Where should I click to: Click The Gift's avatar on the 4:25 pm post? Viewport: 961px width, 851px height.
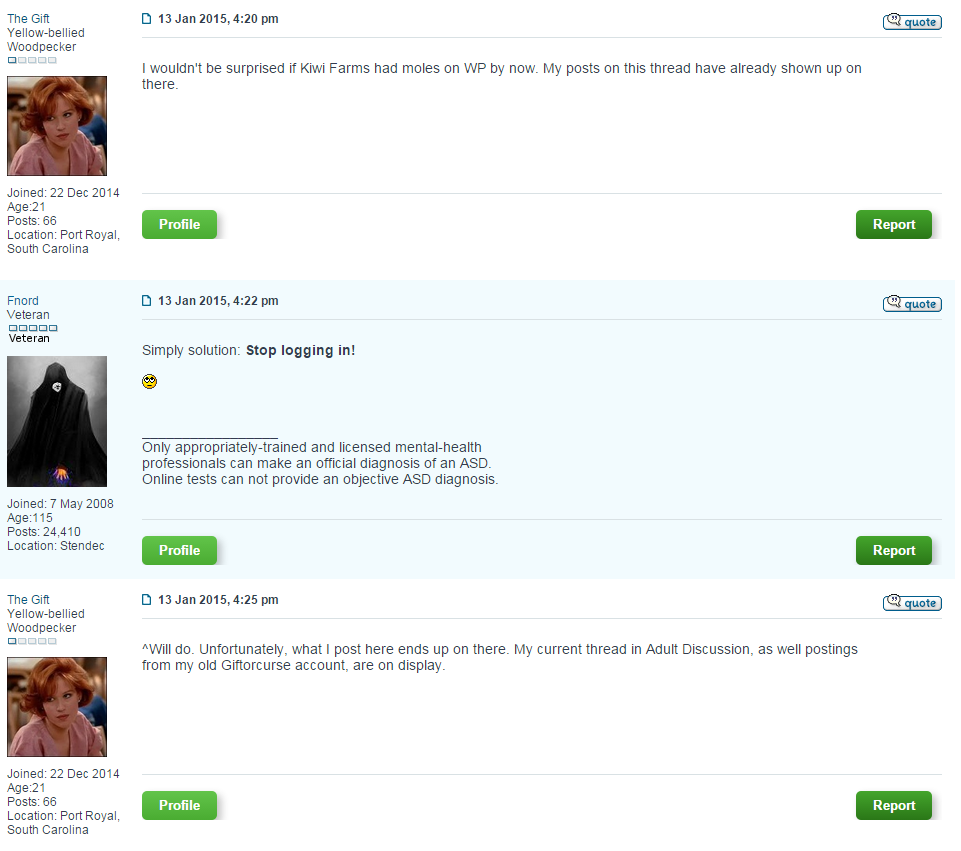click(57, 707)
